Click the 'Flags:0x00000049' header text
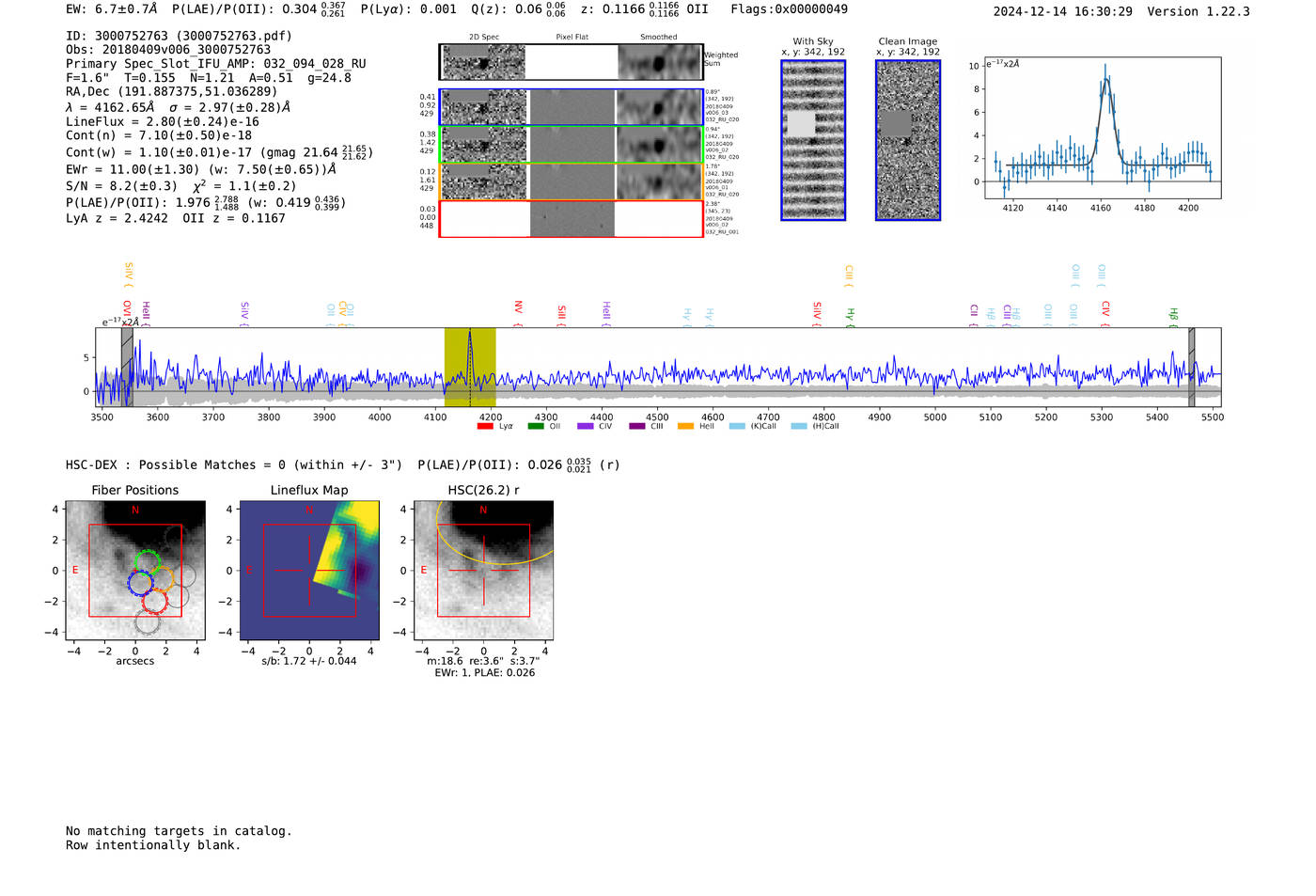Image resolution: width=1316 pixels, height=896 pixels. tap(789, 9)
